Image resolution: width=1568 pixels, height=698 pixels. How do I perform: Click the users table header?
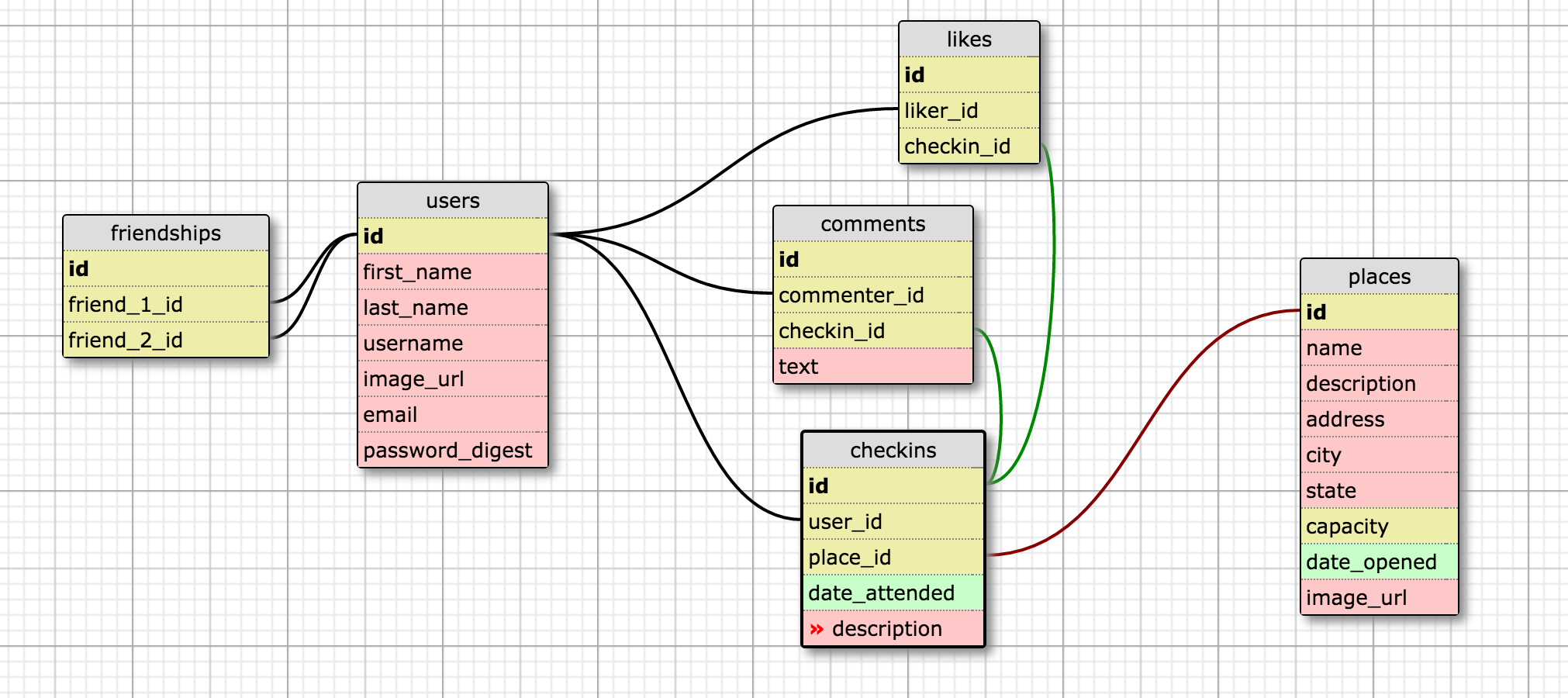(453, 201)
